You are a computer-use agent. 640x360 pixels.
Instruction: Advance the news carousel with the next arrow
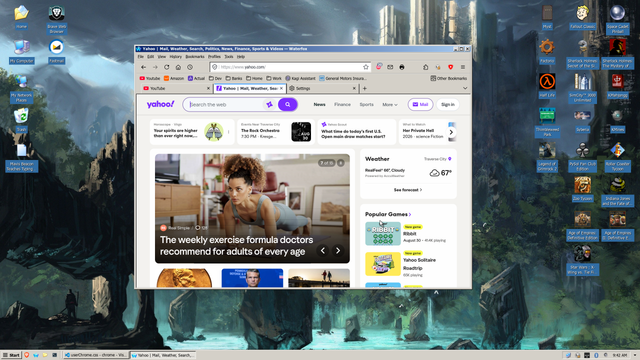coord(338,251)
